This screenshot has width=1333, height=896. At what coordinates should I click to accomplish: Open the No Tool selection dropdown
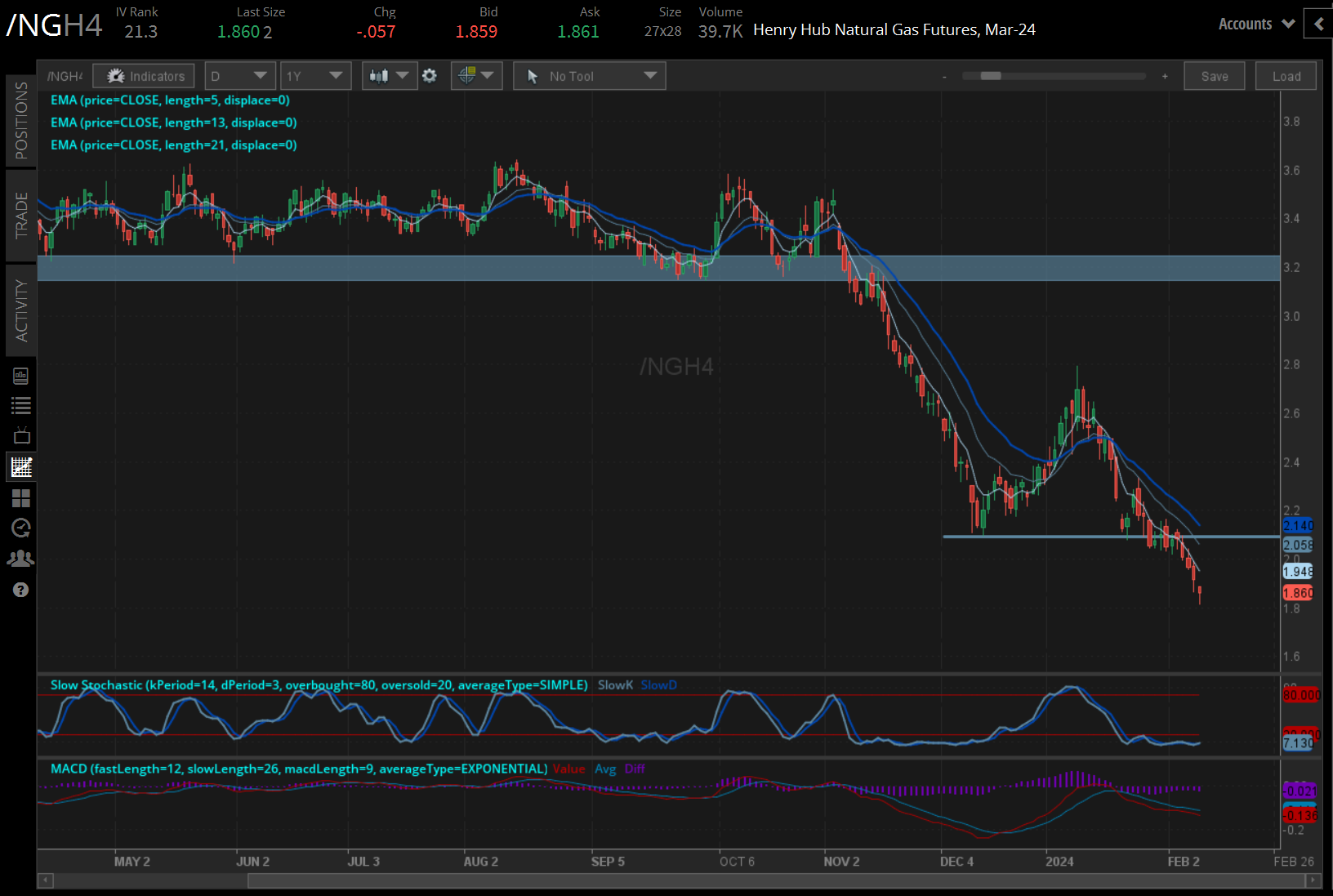[589, 75]
